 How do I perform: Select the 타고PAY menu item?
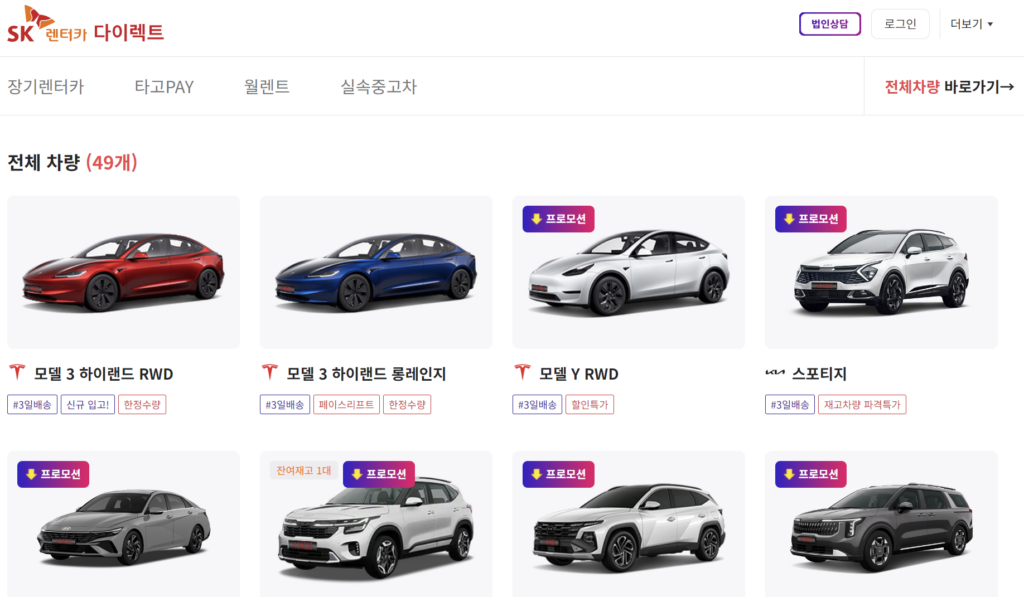[x=163, y=87]
